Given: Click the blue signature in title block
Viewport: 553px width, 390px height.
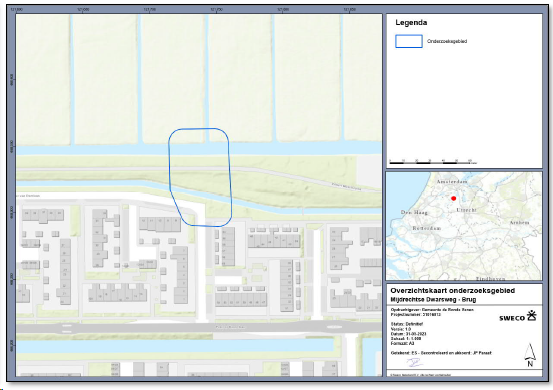Looking at the screenshot, I should 414,362.
